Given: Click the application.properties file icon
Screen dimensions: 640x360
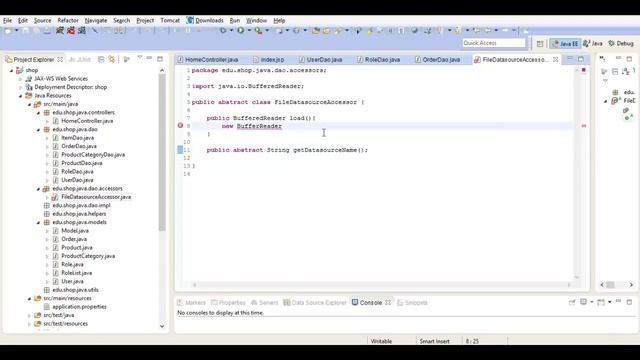Looking at the screenshot, I should (47, 307).
